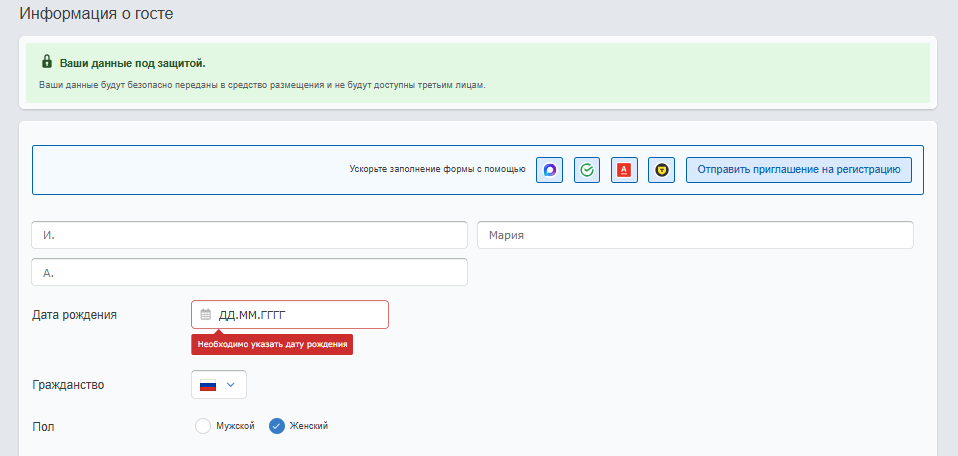Select the Мужской gender radio button
This screenshot has width=958, height=456.
click(x=203, y=426)
